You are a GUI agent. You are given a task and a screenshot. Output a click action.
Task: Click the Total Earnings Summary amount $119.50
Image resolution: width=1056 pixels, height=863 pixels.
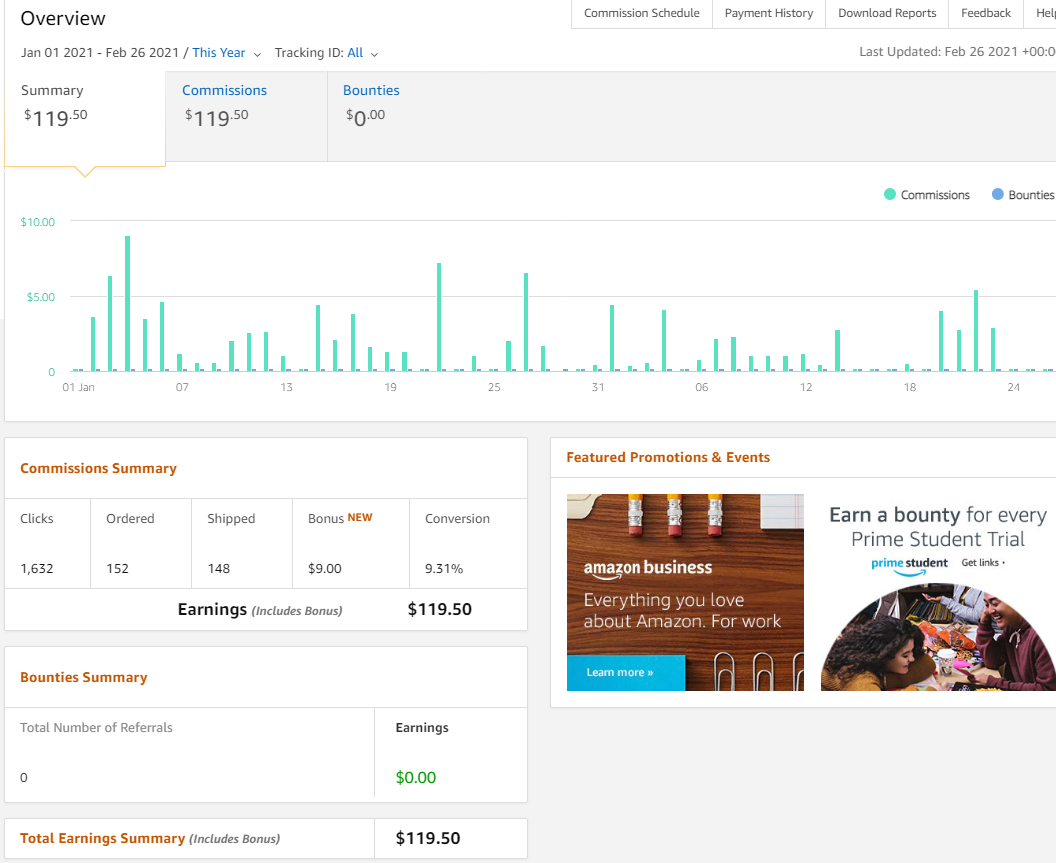428,838
